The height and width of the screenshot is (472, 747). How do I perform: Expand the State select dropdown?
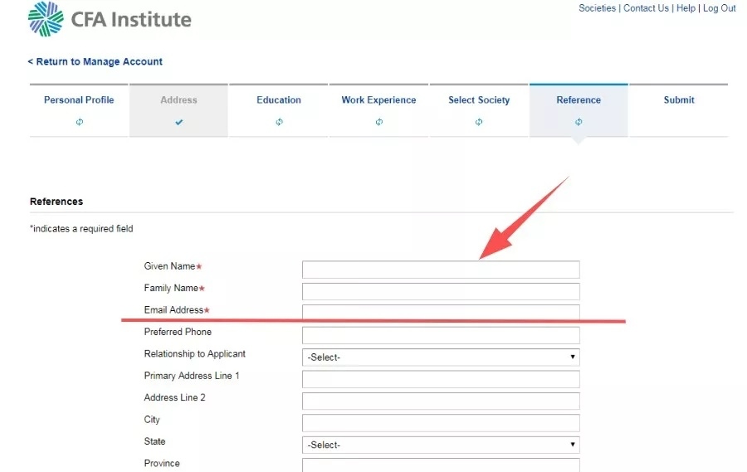tap(440, 444)
